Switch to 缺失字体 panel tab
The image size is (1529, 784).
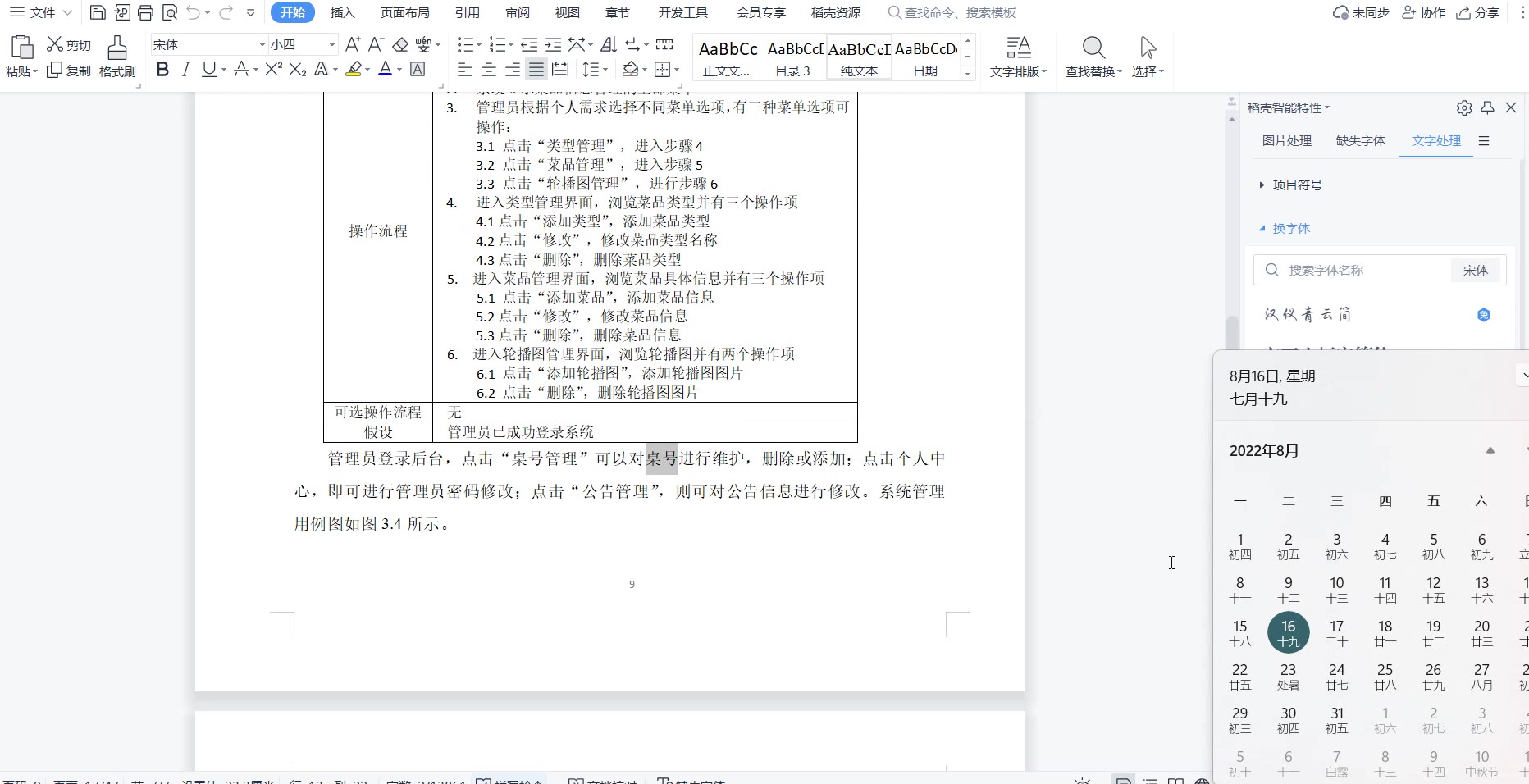coord(1361,141)
